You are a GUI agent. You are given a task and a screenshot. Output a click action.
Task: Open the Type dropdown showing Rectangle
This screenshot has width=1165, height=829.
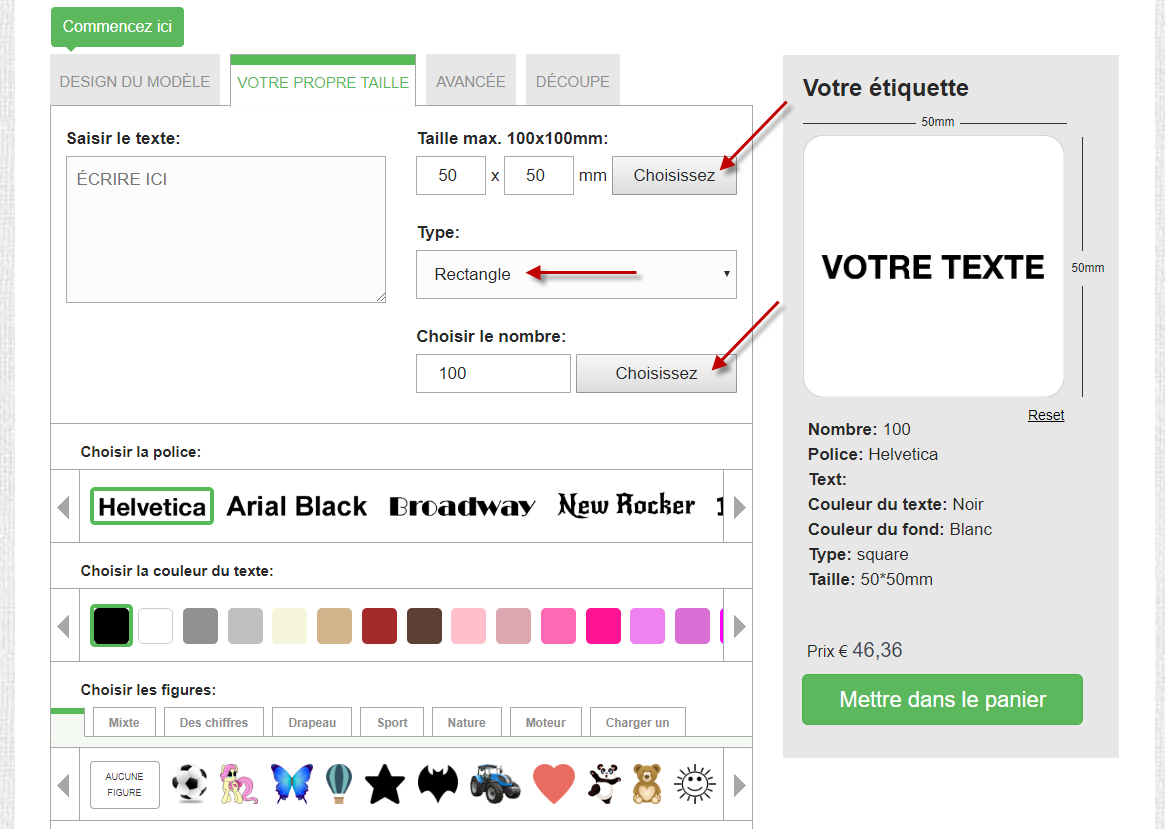[576, 274]
